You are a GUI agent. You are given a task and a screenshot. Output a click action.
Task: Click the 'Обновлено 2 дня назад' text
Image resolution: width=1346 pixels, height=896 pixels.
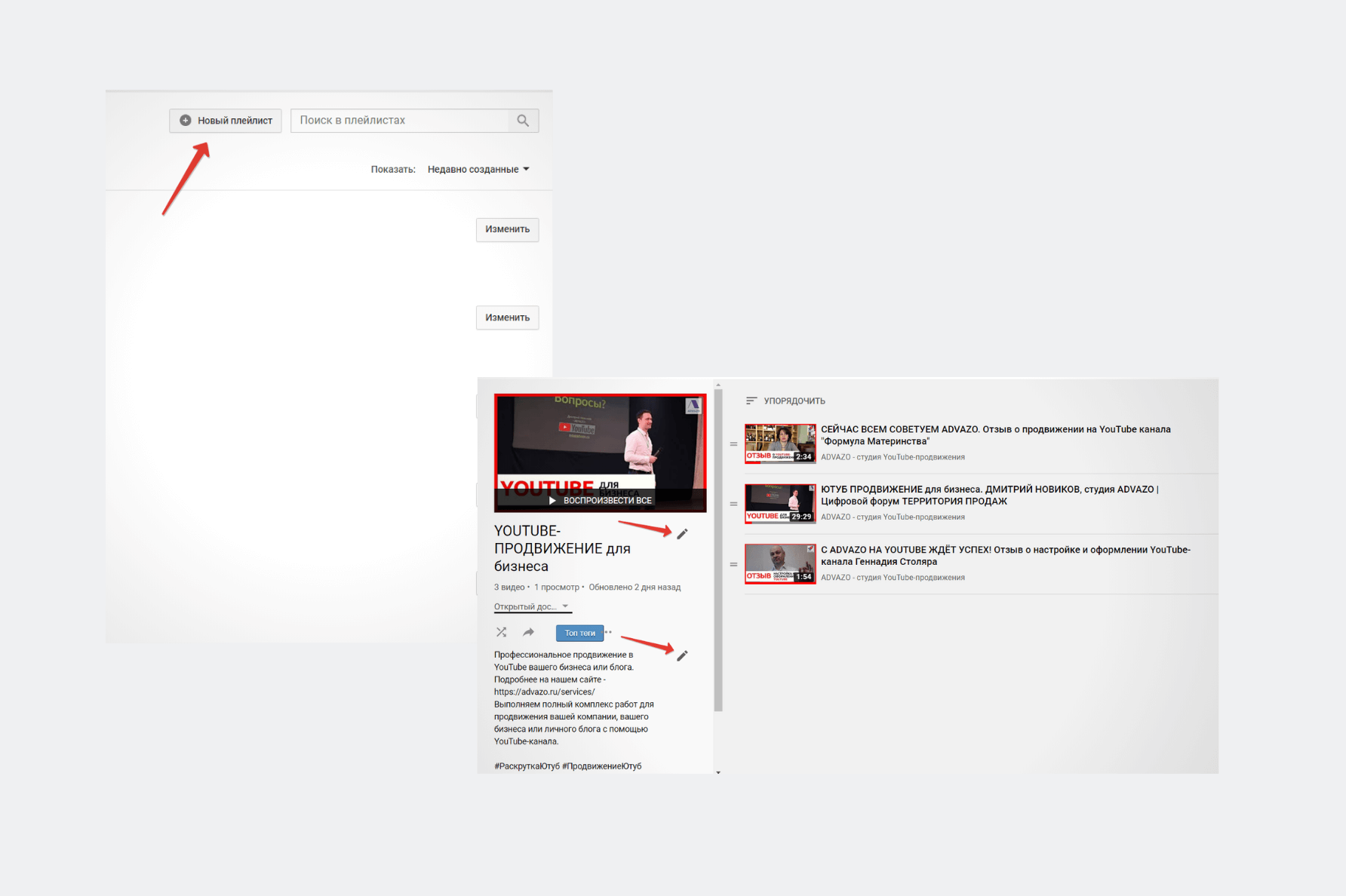coord(635,588)
